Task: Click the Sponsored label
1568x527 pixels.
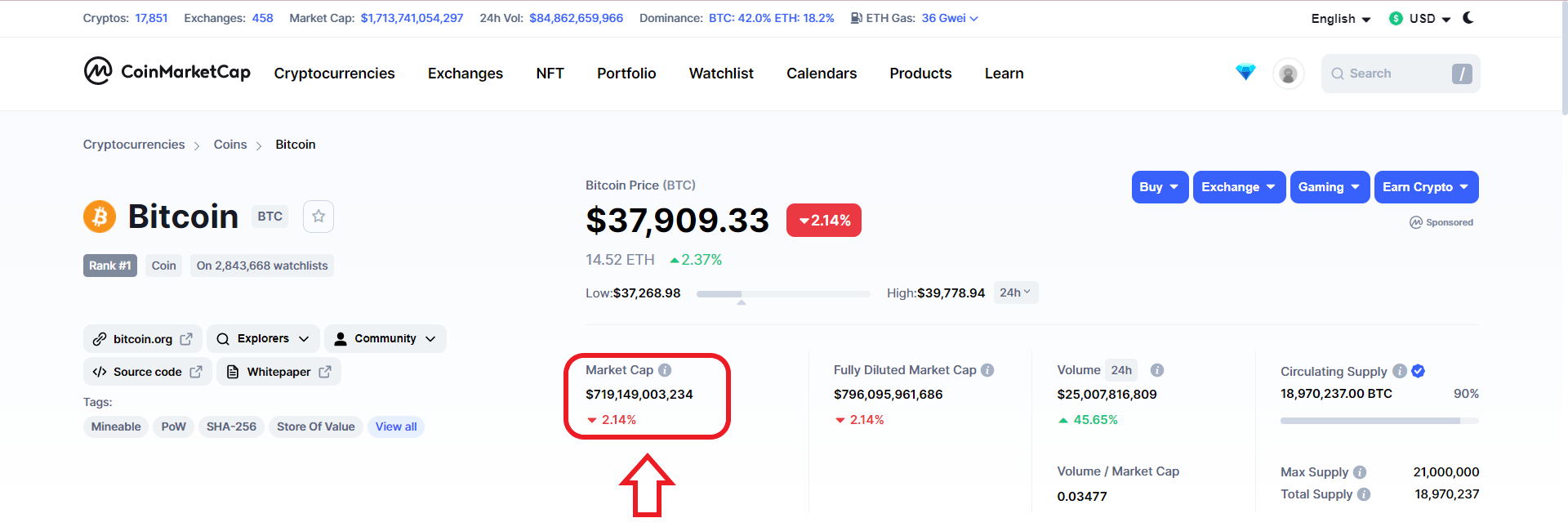Action: tap(1441, 222)
